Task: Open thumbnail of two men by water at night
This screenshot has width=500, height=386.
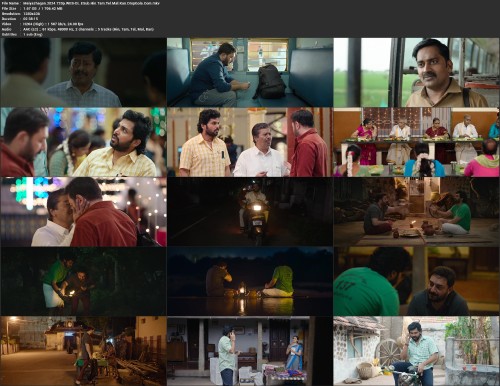Action: point(250,281)
